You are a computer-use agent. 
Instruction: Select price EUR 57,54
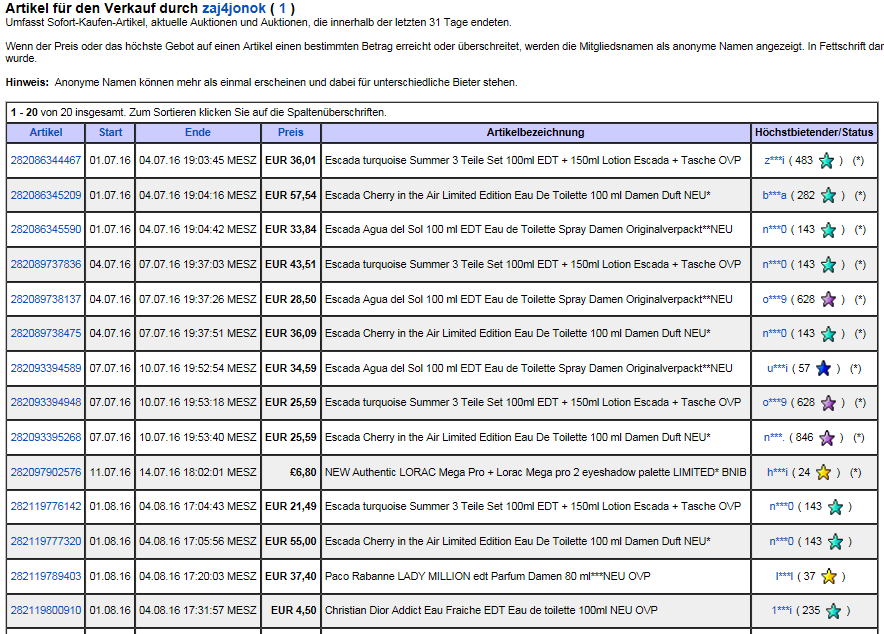pyautogui.click(x=290, y=195)
